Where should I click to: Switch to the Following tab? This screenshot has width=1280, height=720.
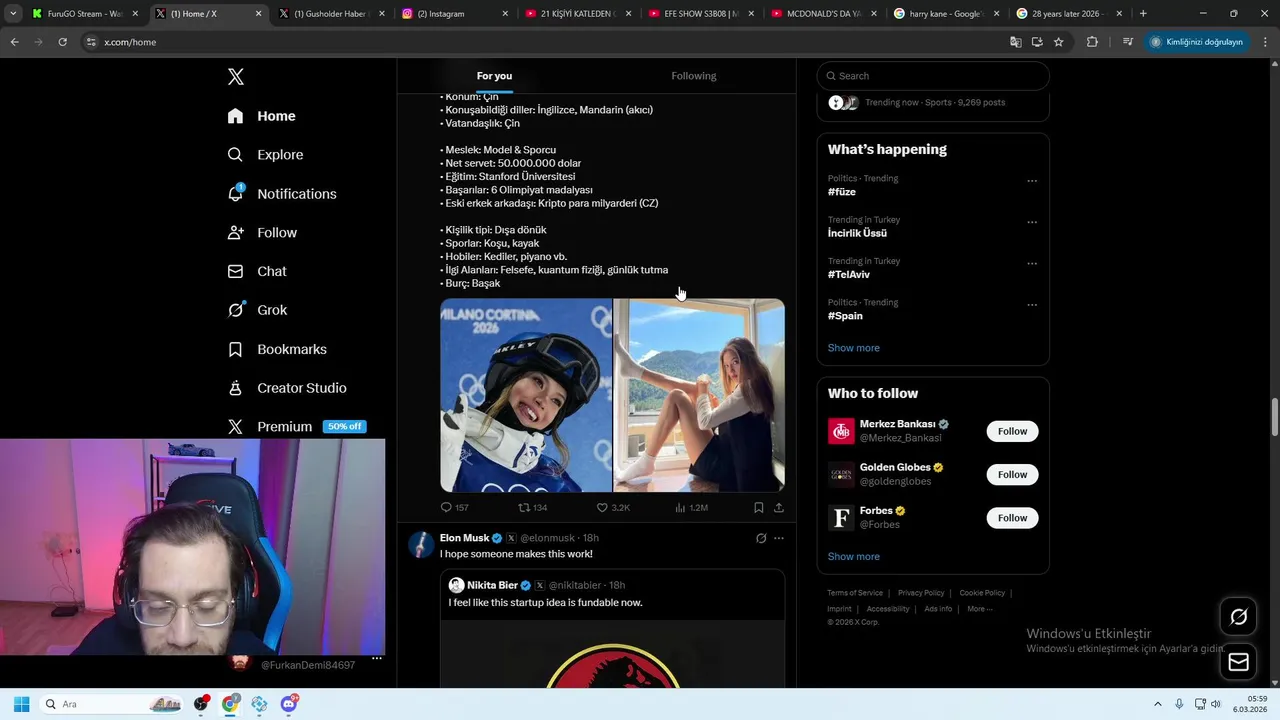[x=693, y=76]
